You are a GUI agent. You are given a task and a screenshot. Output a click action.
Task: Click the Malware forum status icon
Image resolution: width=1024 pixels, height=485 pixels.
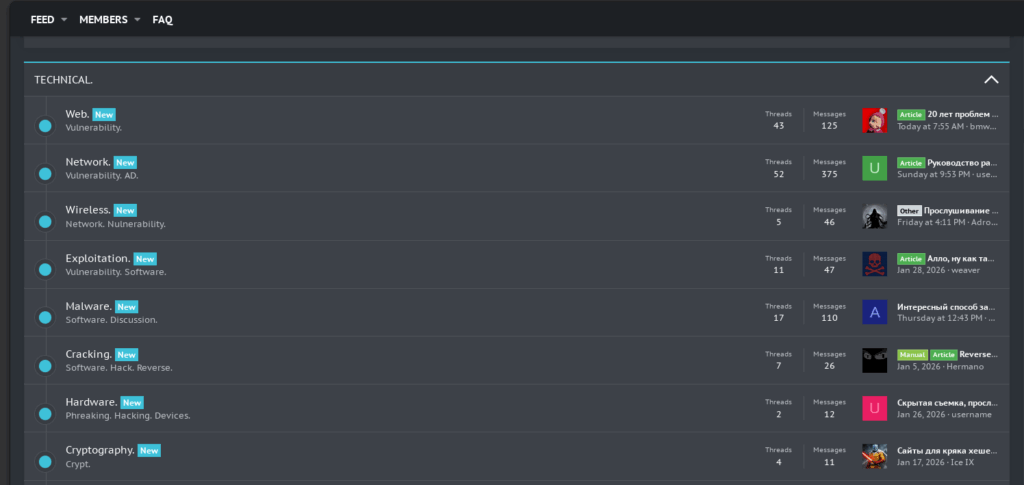(x=45, y=318)
